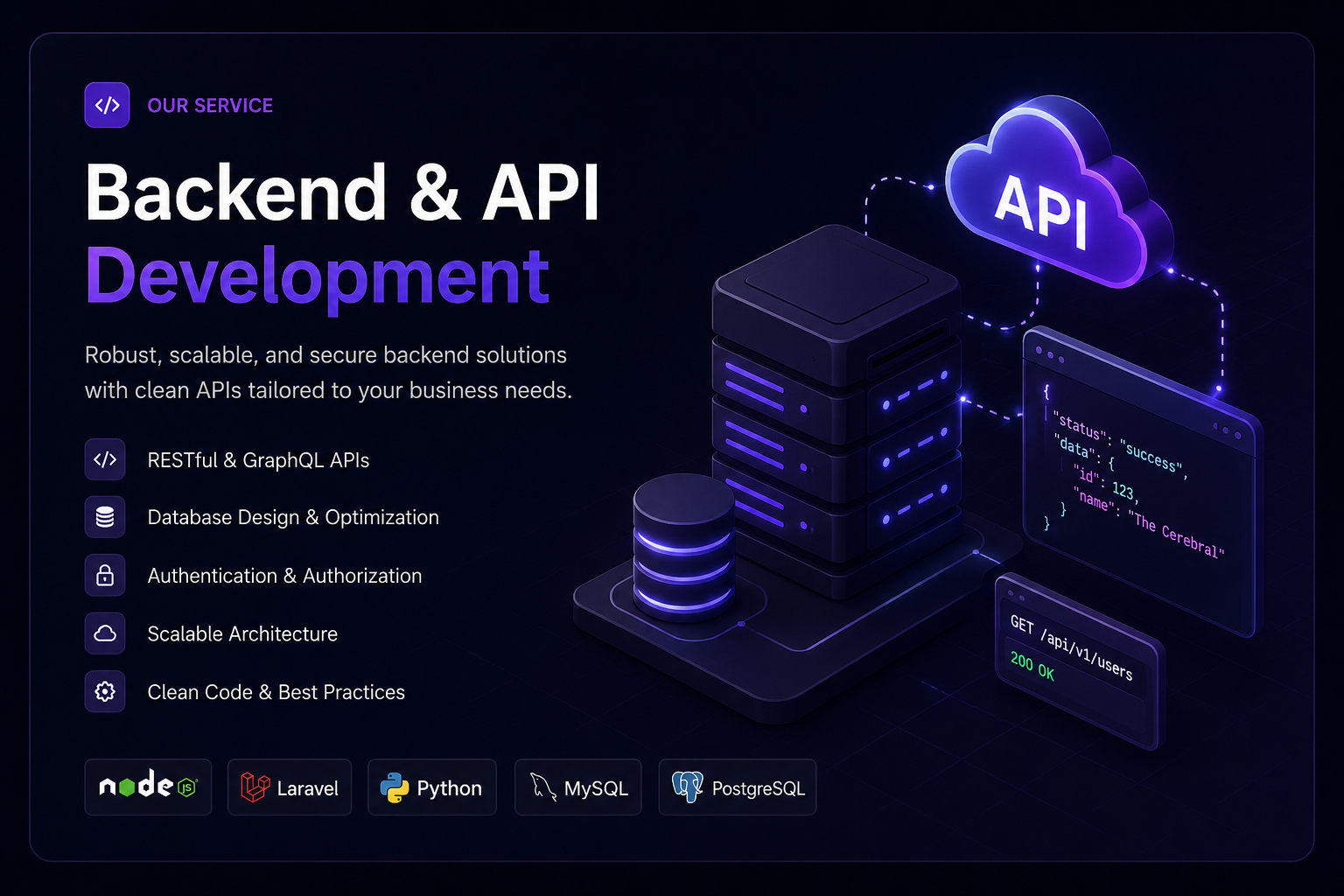Click the Laravel badge label
Viewport: 1344px width, 896px height.
coord(307,788)
